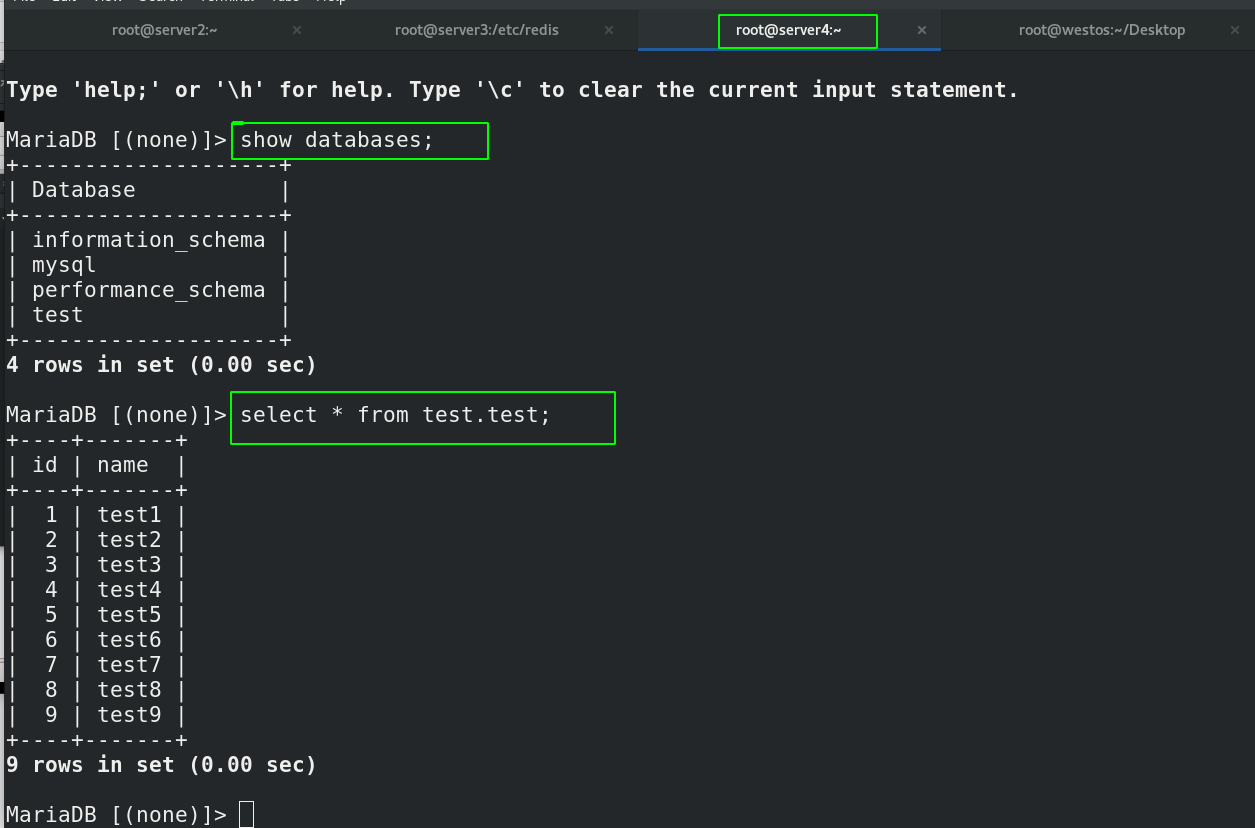Close the root@server3:/etc/redis tab
Image resolution: width=1255 pixels, height=828 pixels.
pyautogui.click(x=608, y=30)
